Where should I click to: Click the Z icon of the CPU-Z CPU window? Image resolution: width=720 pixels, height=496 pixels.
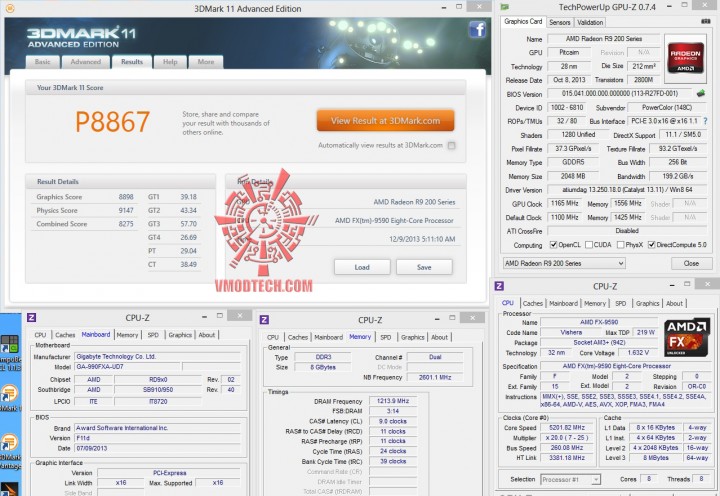499,286
